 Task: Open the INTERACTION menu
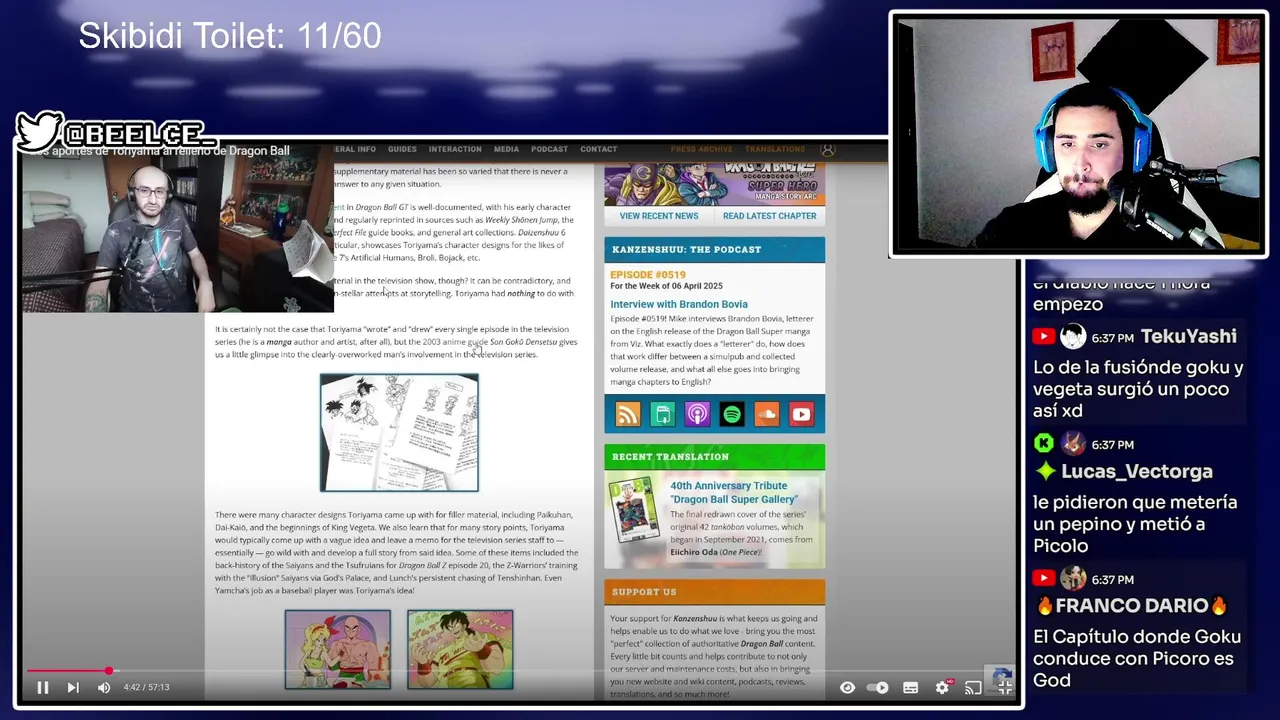click(455, 149)
